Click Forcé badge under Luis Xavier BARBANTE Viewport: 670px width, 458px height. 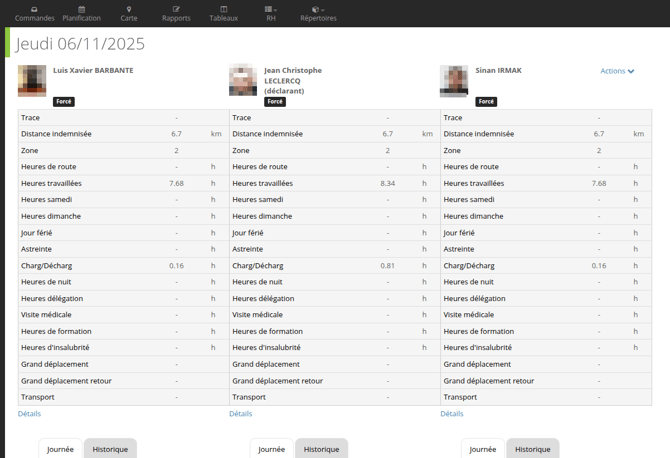[x=64, y=102]
